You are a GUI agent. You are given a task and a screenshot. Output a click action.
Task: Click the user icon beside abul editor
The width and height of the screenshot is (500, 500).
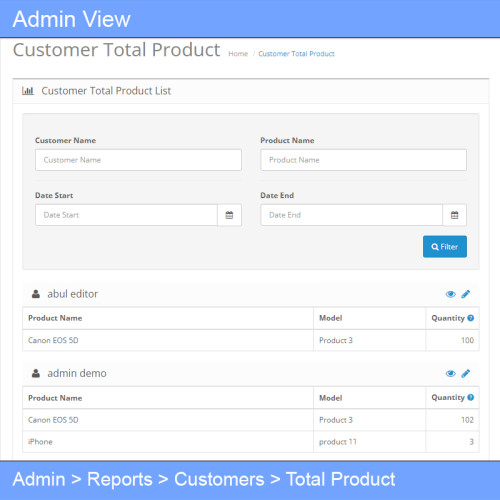(36, 294)
